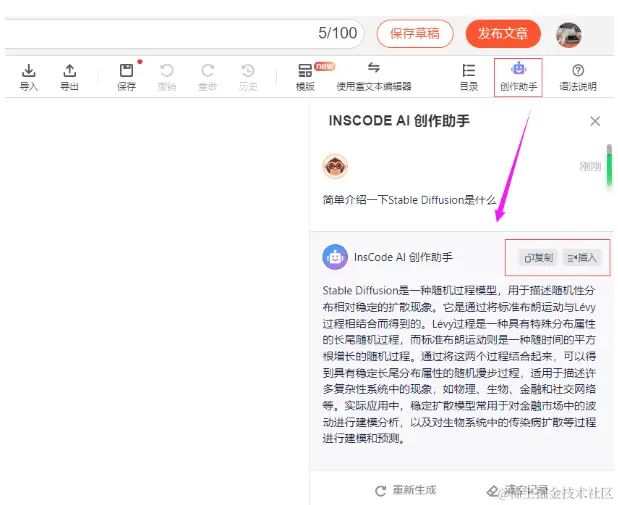Click 清空记录 to clear history
This screenshot has height=505, width=618.
tap(517, 490)
